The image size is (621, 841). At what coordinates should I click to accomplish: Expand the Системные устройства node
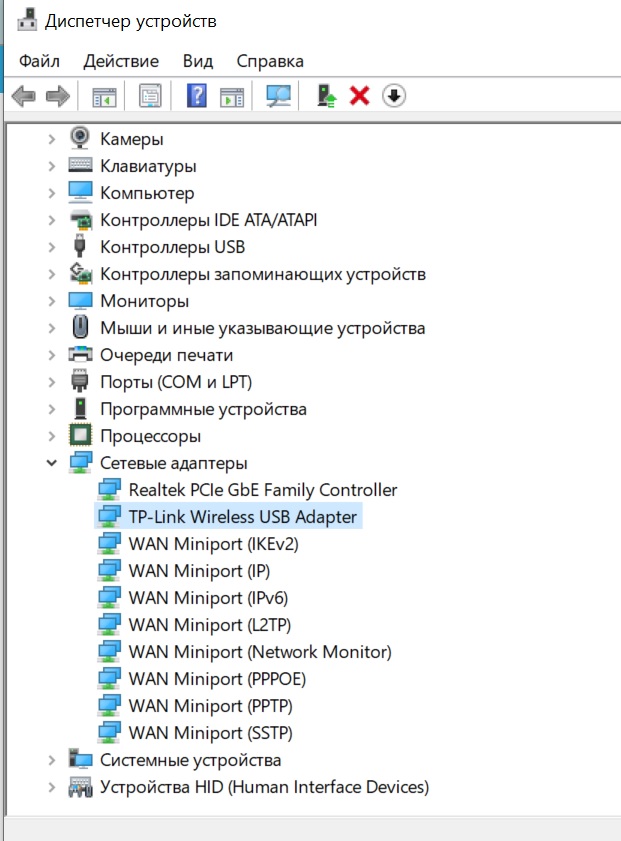tap(51, 760)
